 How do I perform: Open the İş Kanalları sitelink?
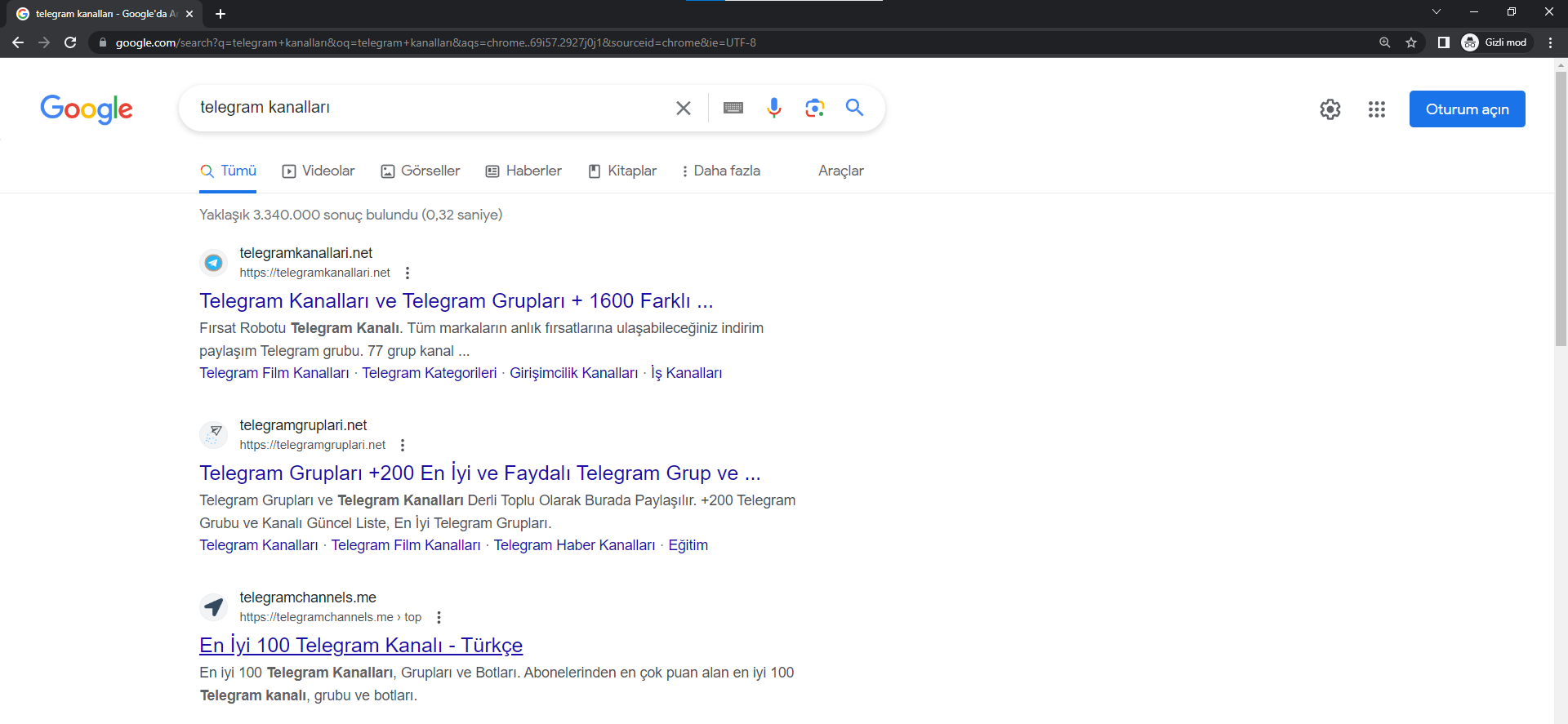click(687, 373)
